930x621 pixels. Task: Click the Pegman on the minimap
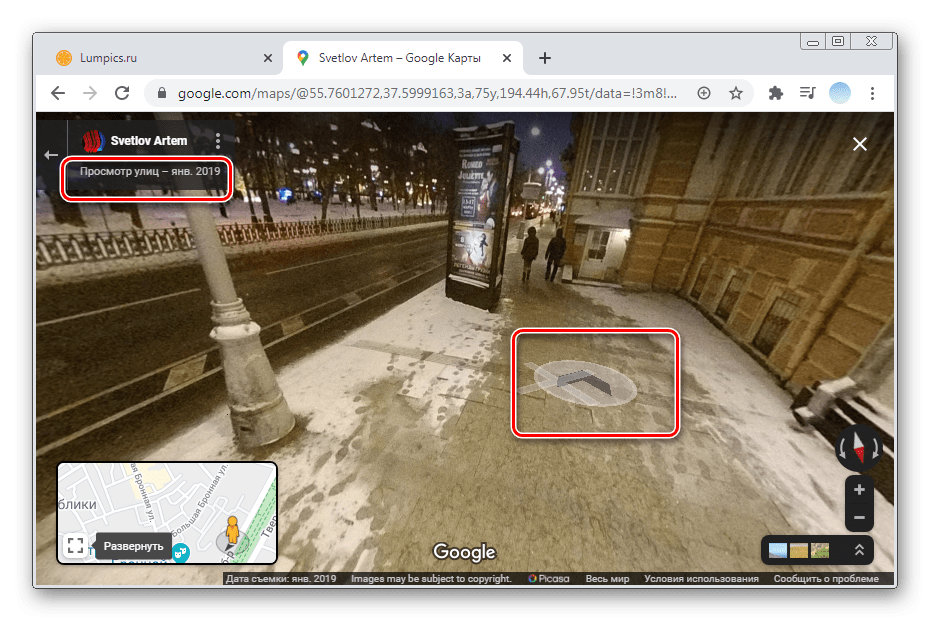coord(232,531)
